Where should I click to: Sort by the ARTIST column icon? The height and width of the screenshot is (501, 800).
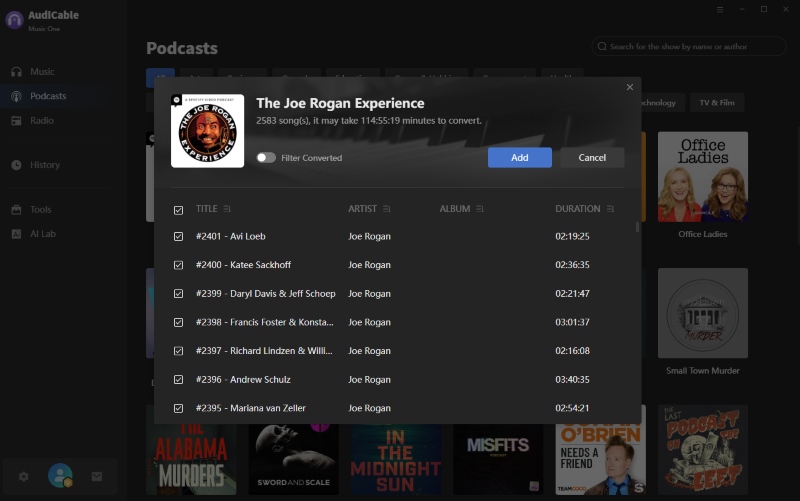click(387, 209)
